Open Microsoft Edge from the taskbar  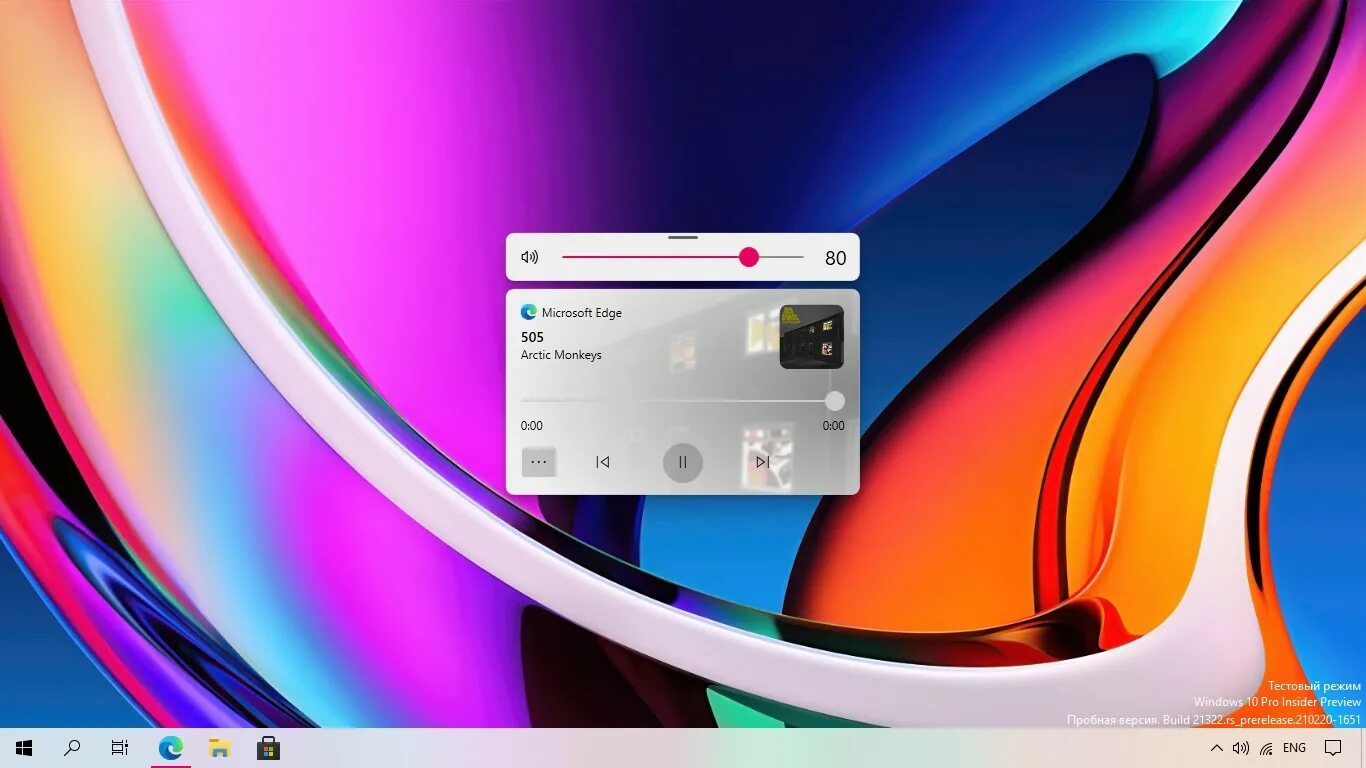[171, 748]
